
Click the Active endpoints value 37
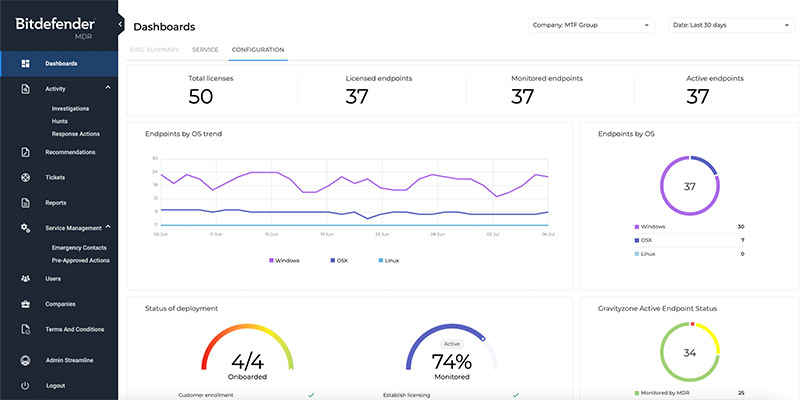697,96
